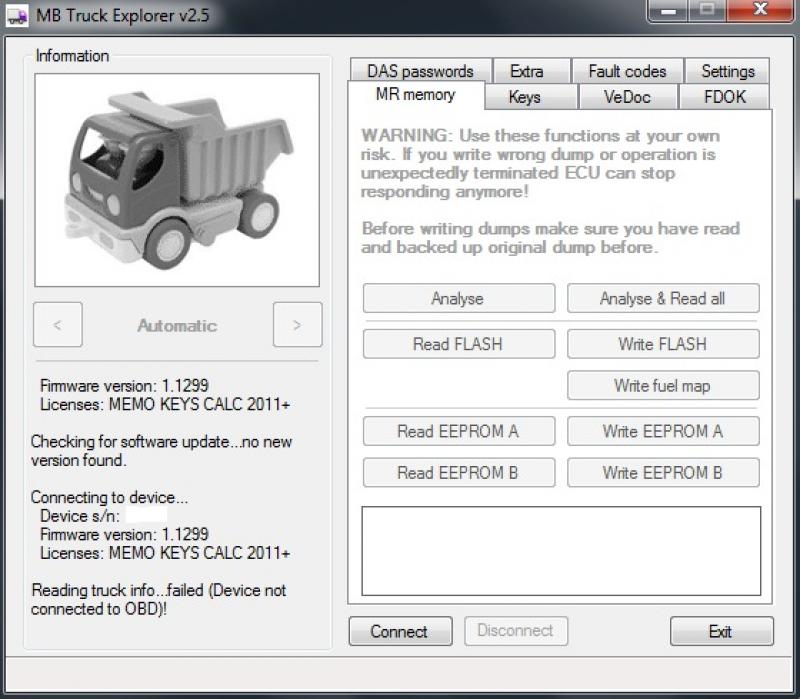The height and width of the screenshot is (699, 800).
Task: Open the Settings tab
Action: (x=728, y=71)
